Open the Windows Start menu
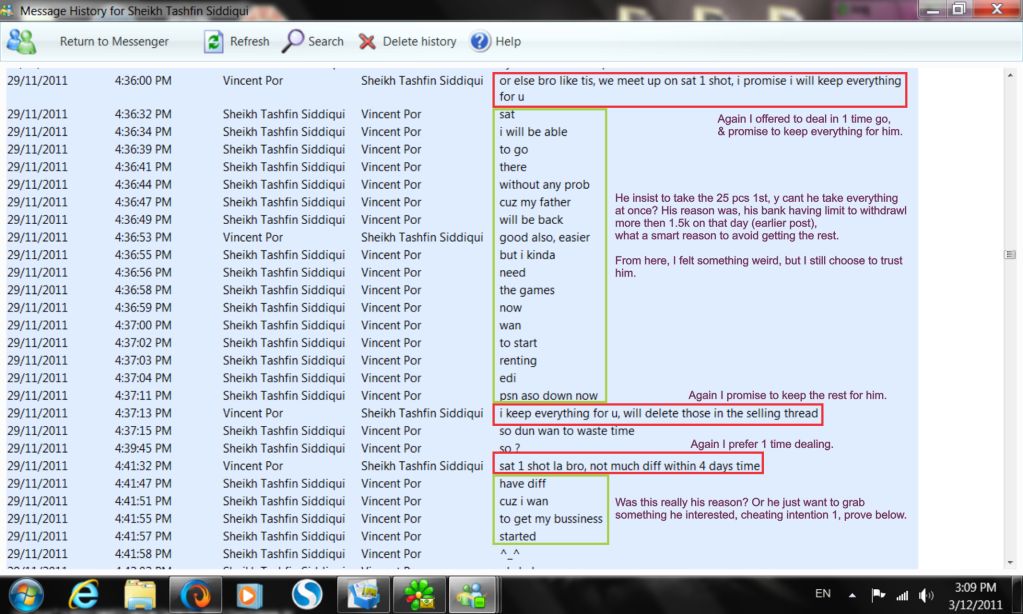The image size is (1023, 614). click(x=27, y=595)
